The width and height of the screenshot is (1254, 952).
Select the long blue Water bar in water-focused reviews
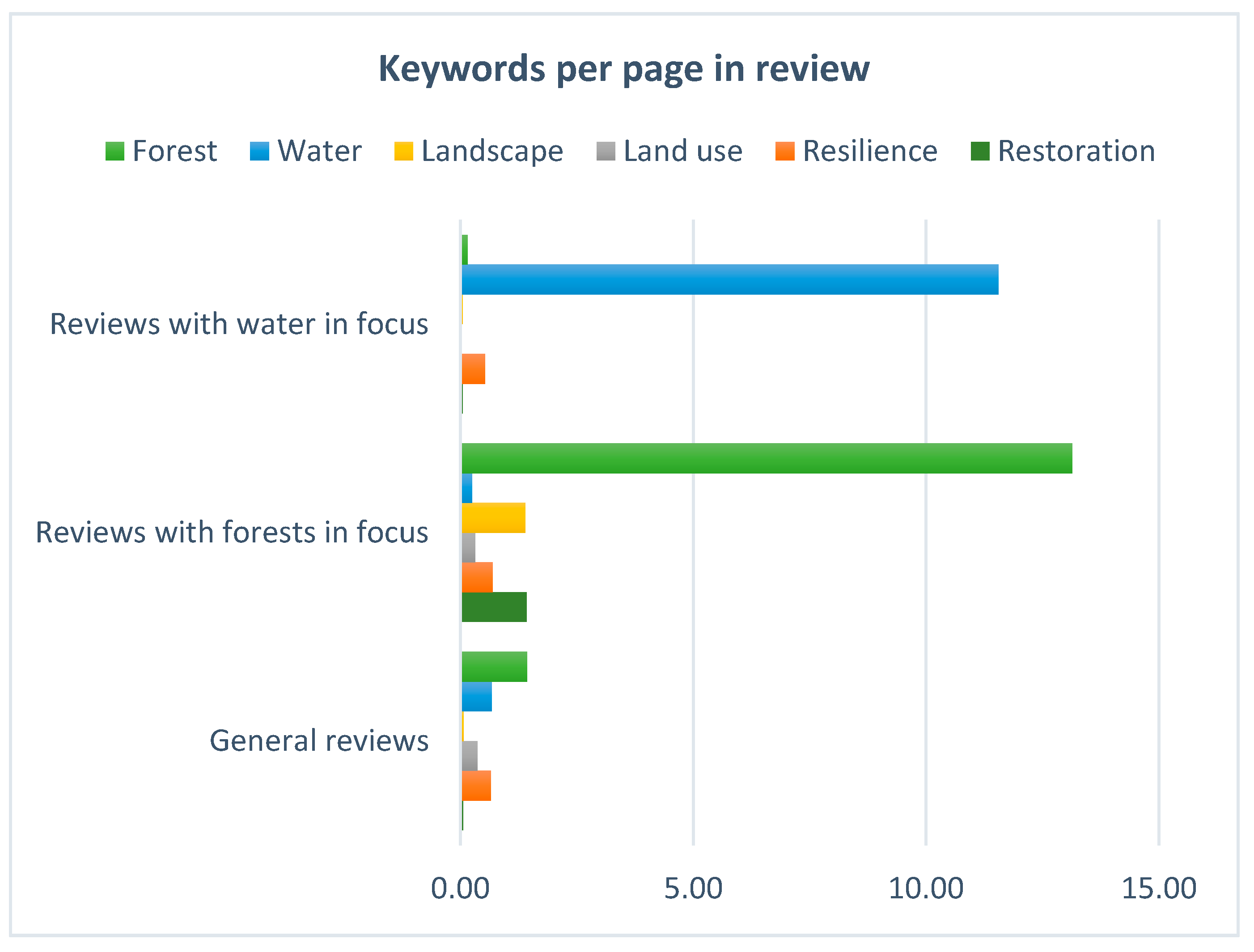[x=729, y=279]
